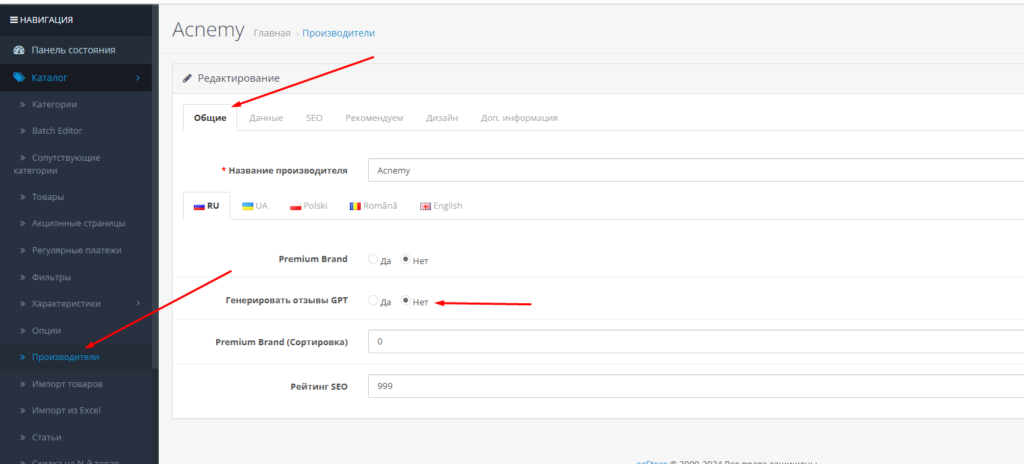Viewport: 1024px width, 464px height.
Task: Select the Russian flag RU language tab
Action: (207, 205)
